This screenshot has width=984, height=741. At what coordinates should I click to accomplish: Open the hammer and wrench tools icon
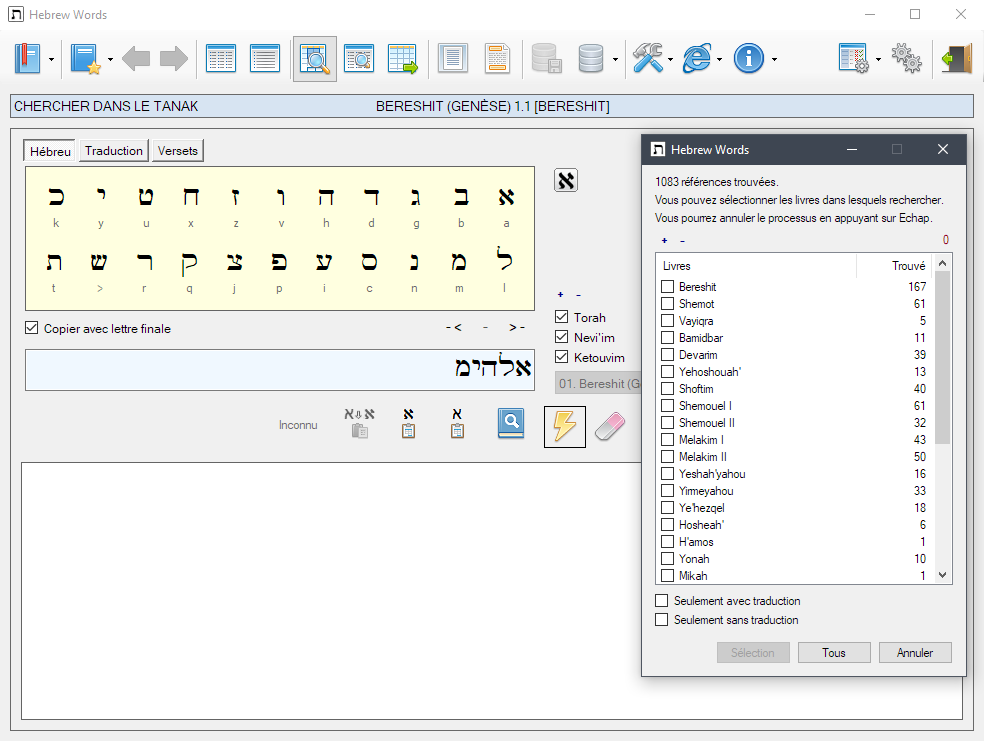click(648, 59)
